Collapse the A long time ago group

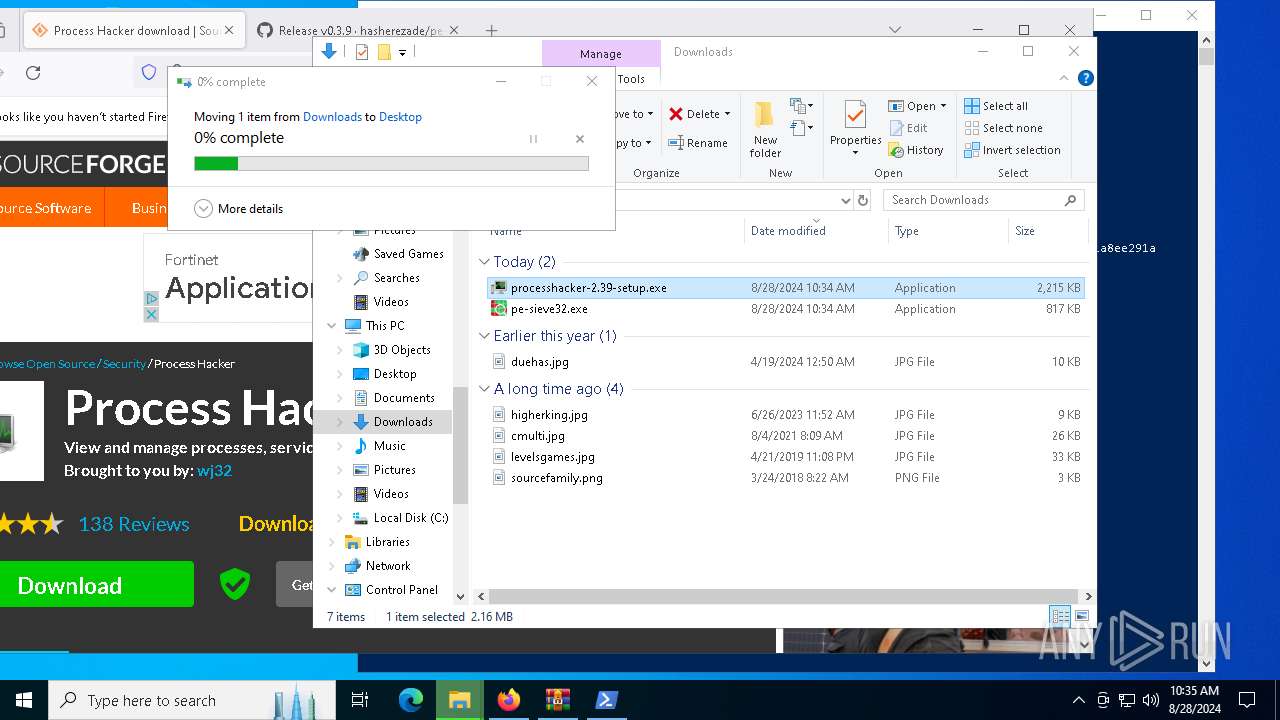point(485,389)
